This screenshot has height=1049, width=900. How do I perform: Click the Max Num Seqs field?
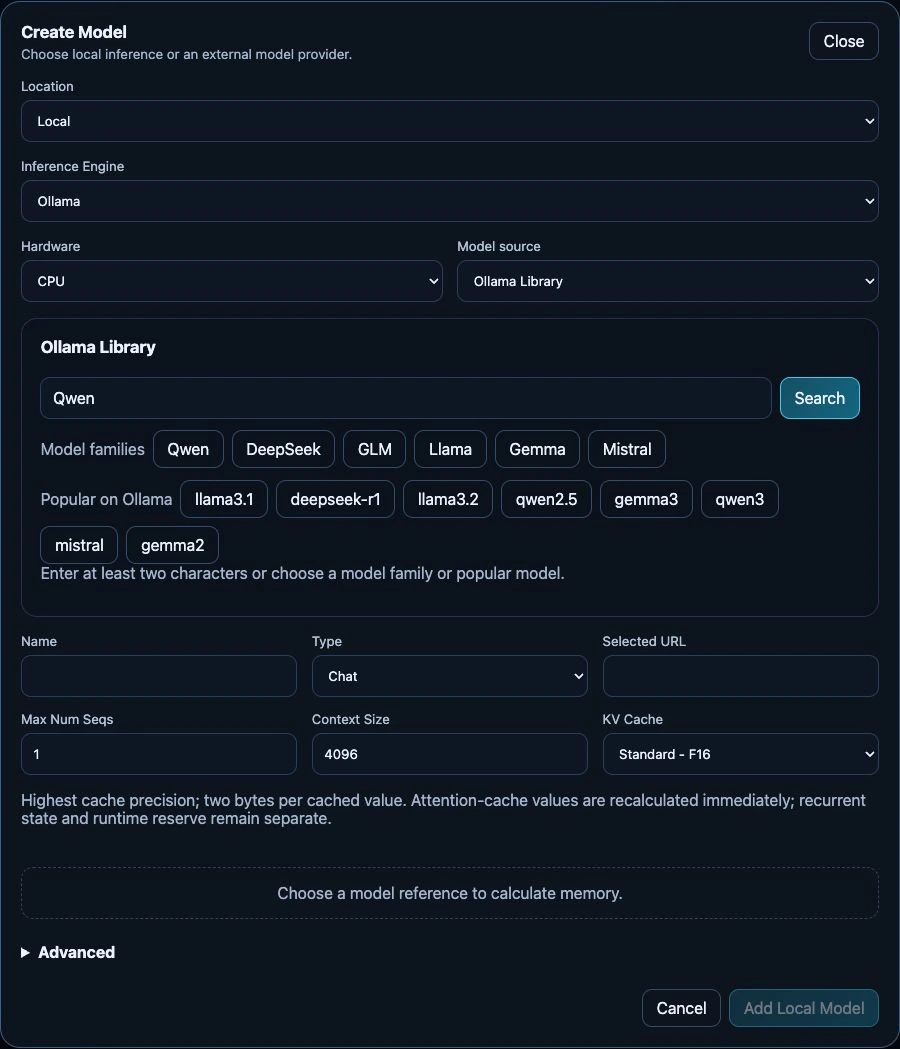159,754
